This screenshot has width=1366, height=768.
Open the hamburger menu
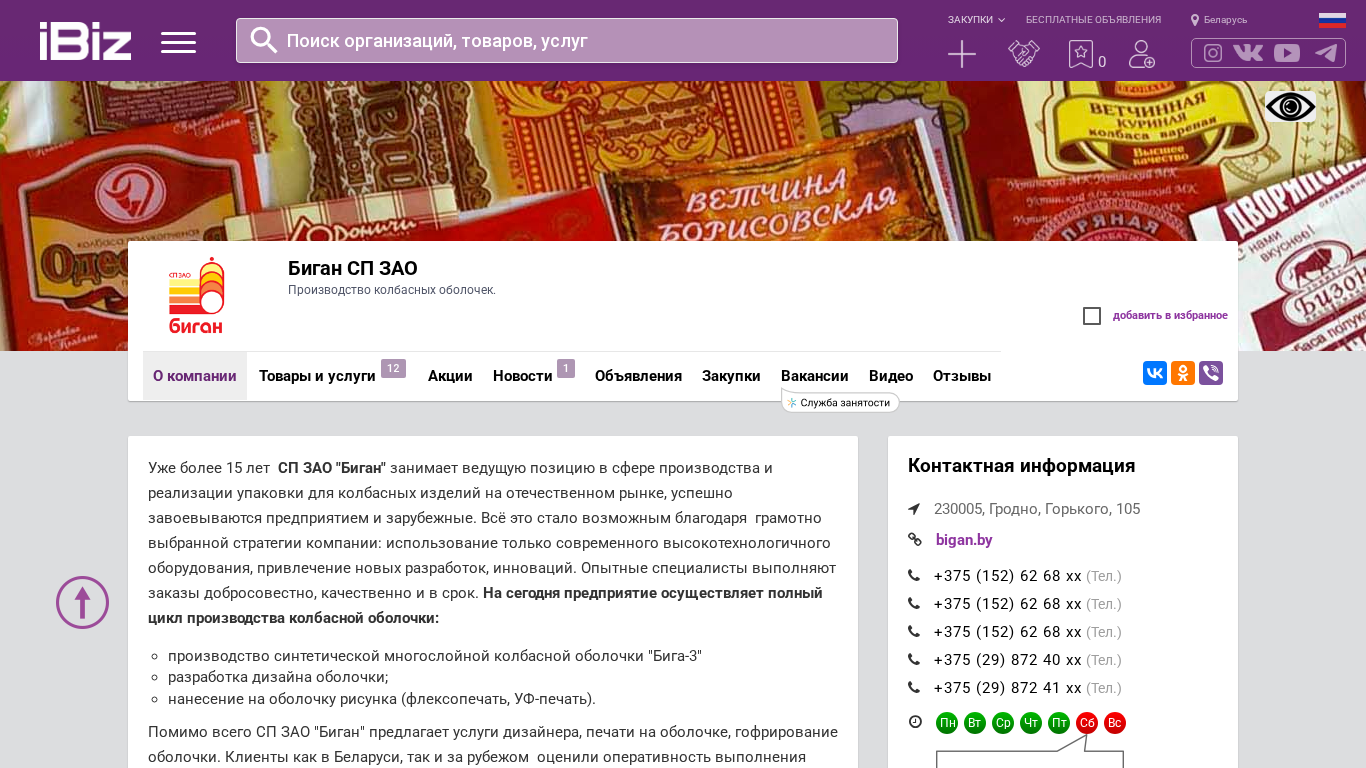pos(178,42)
